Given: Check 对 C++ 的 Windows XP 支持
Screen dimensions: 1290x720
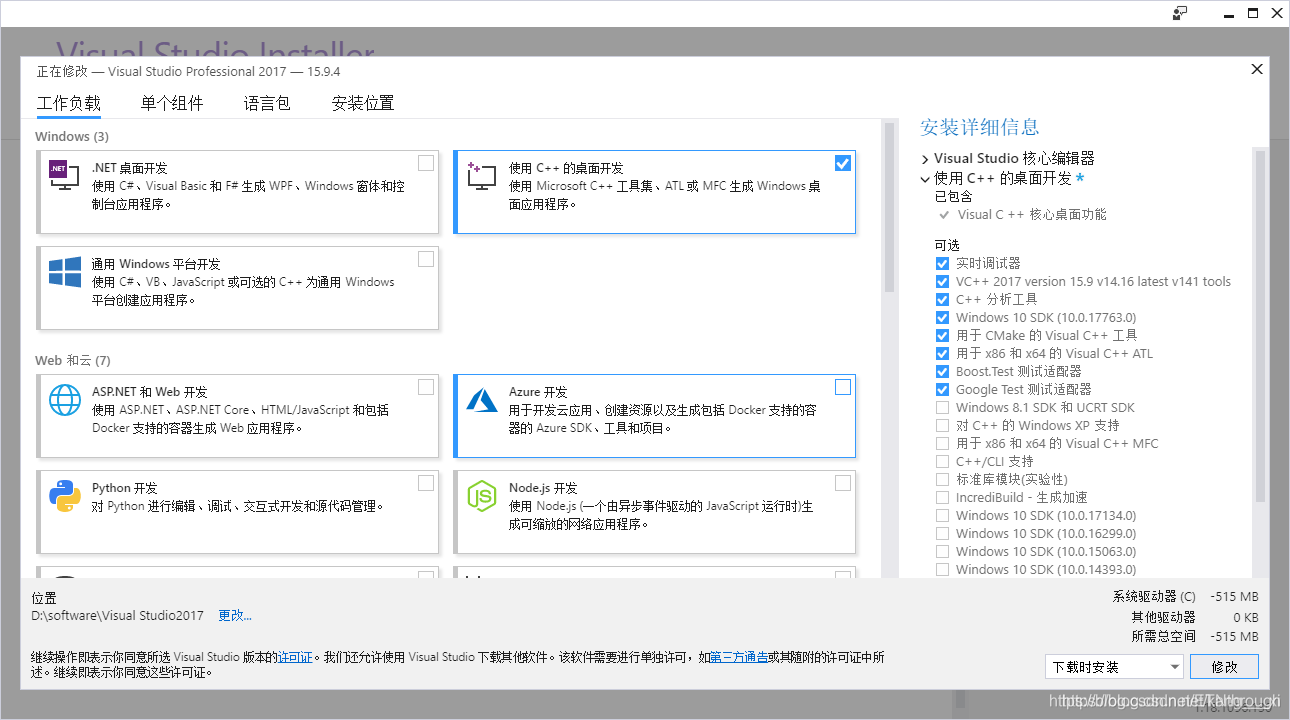Looking at the screenshot, I should point(942,425).
